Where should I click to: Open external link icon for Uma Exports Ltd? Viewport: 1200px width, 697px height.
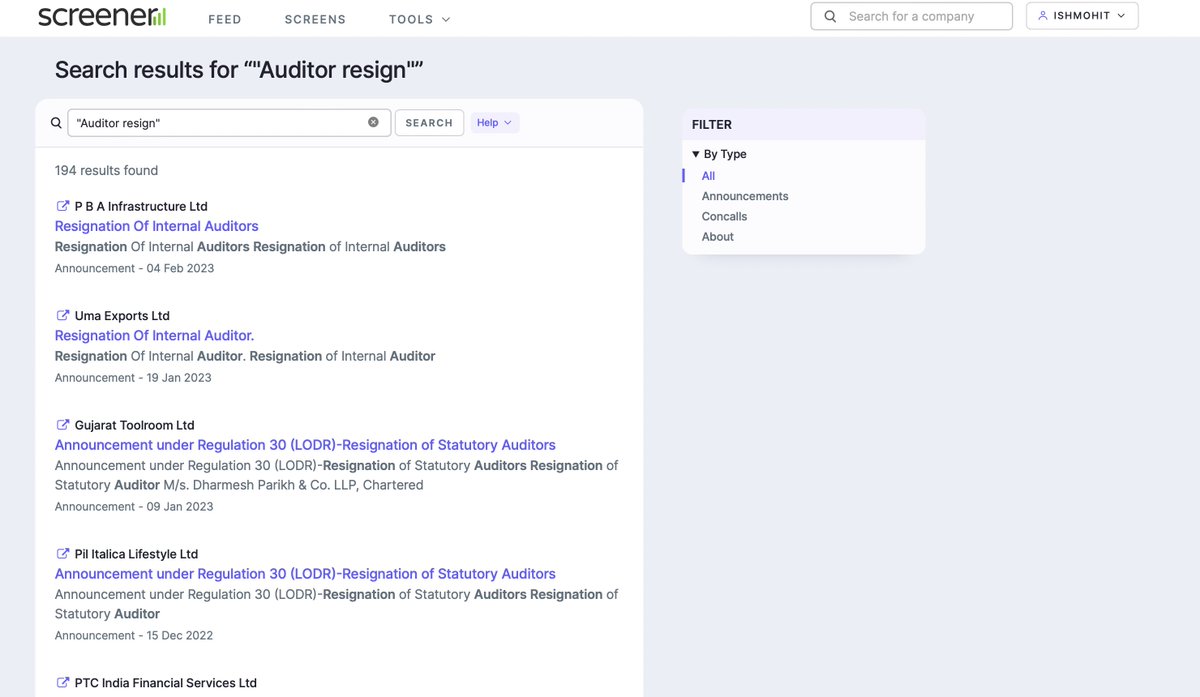point(62,315)
